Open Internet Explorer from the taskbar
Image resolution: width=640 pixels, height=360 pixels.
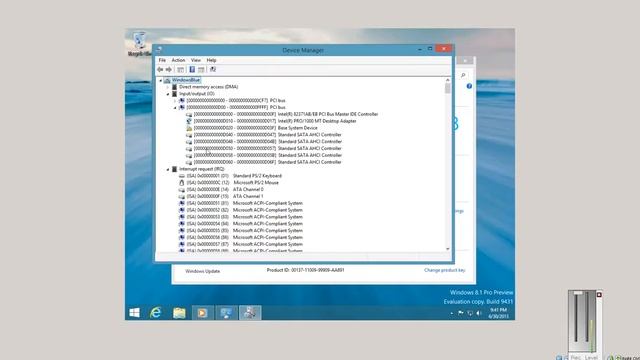(x=156, y=313)
